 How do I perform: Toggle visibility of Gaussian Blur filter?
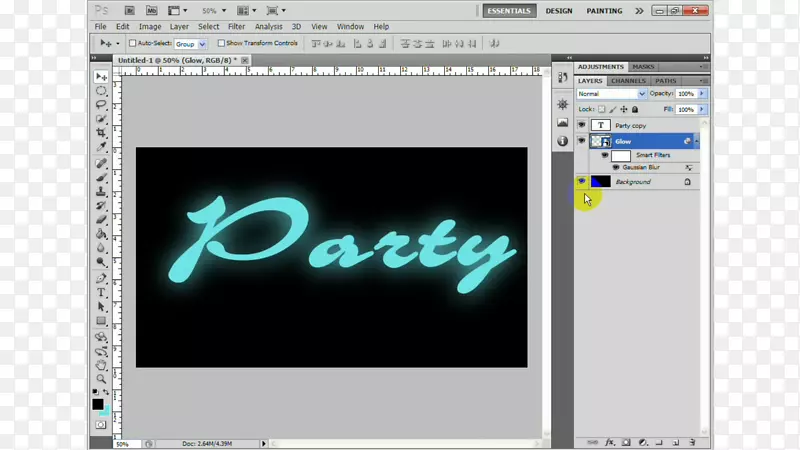pyautogui.click(x=615, y=168)
